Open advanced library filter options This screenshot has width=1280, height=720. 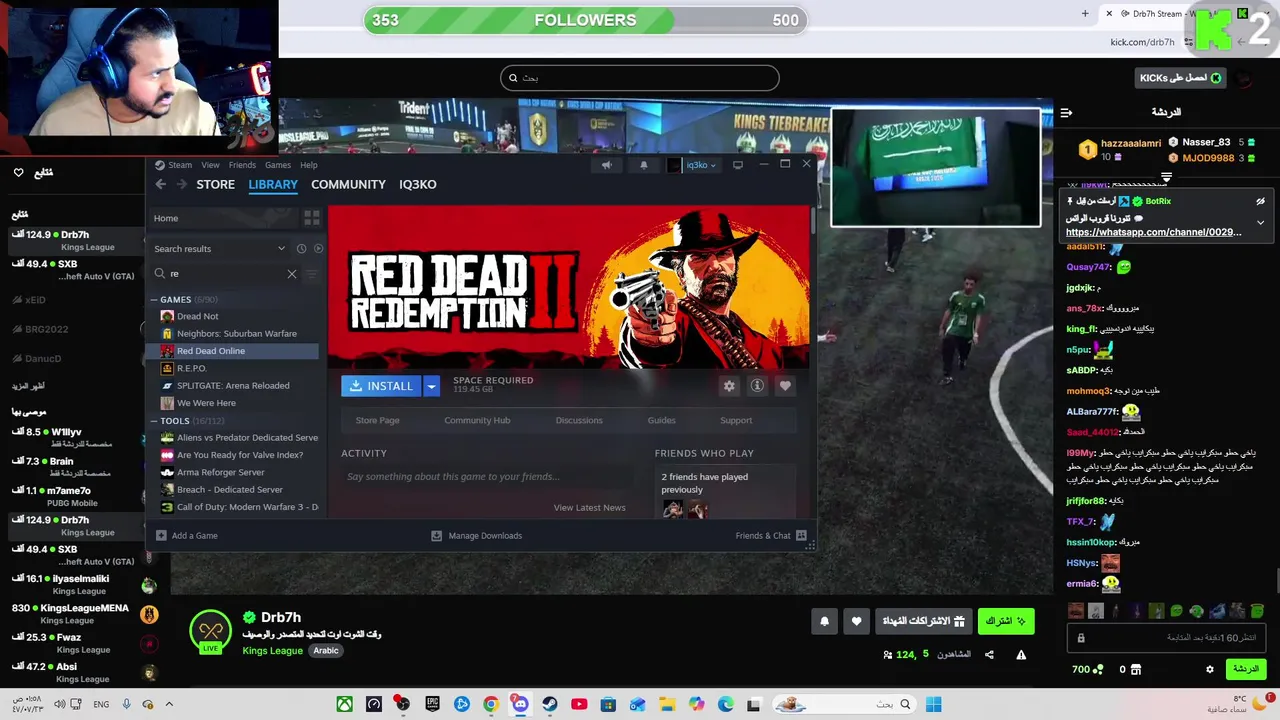click(310, 273)
